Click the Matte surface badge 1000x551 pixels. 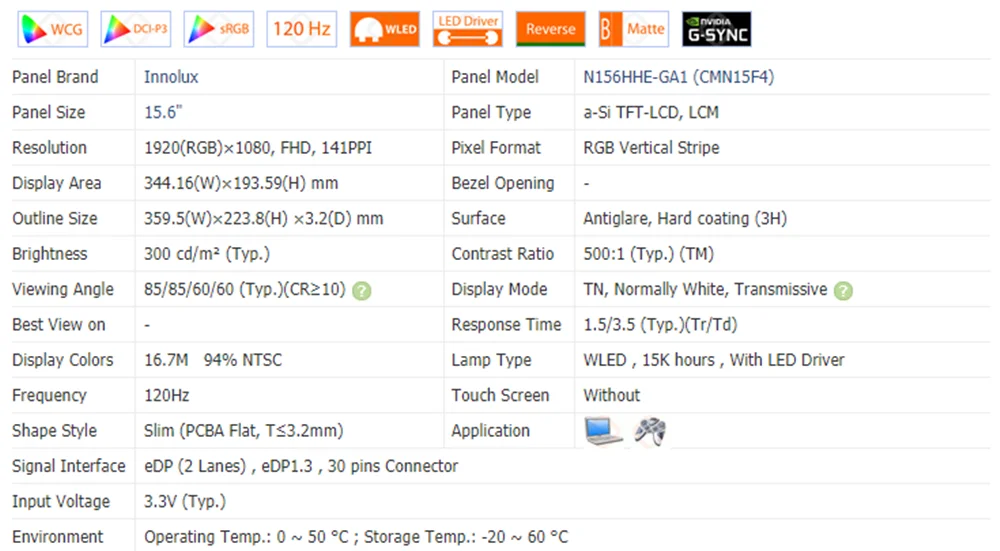[634, 29]
